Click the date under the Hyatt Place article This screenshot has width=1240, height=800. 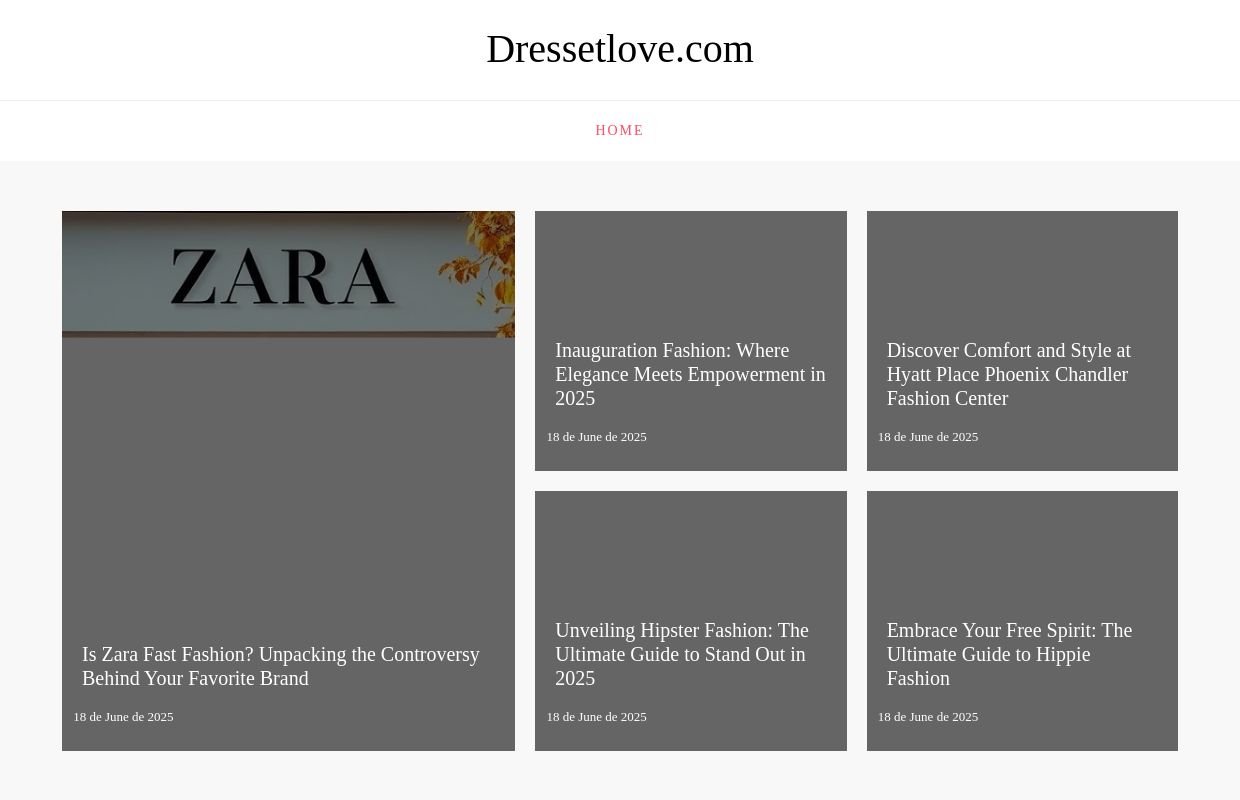(928, 437)
